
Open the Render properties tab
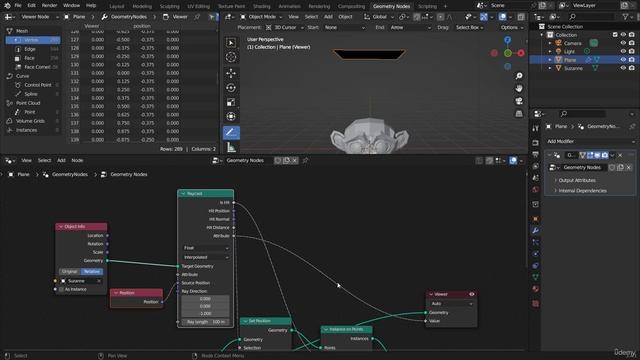(x=536, y=143)
